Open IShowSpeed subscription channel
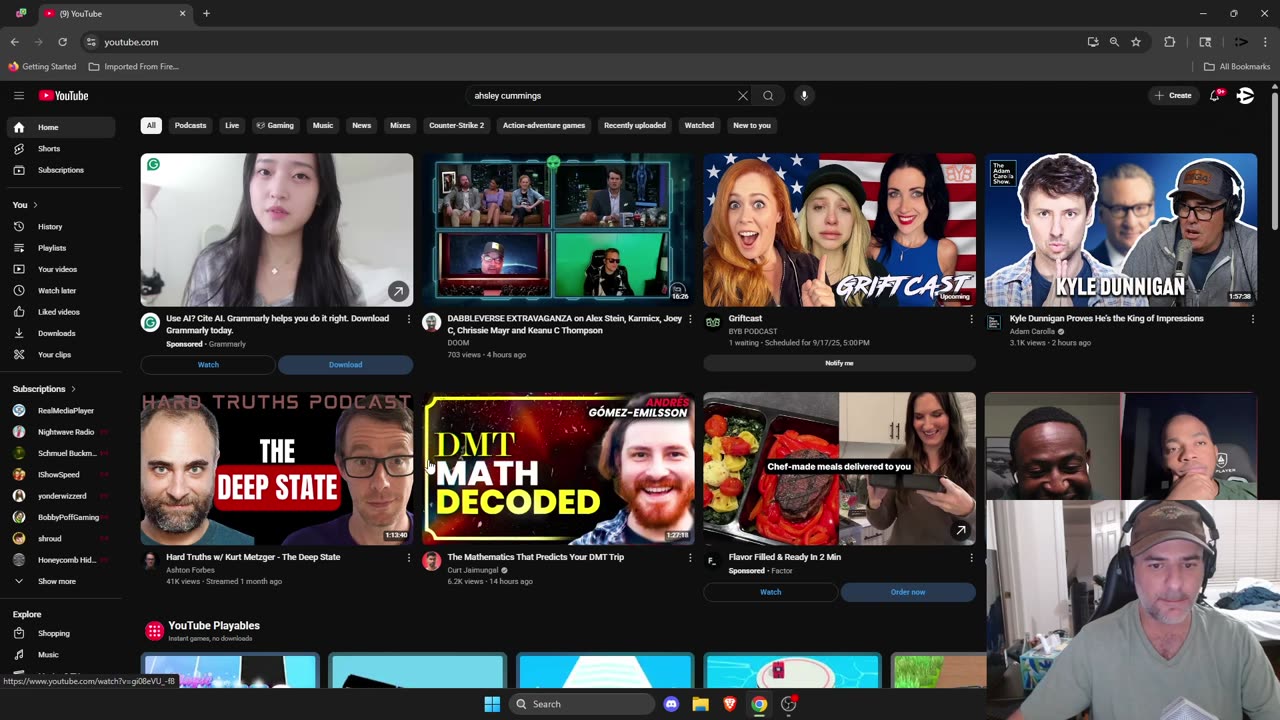The width and height of the screenshot is (1280, 720). [62, 475]
